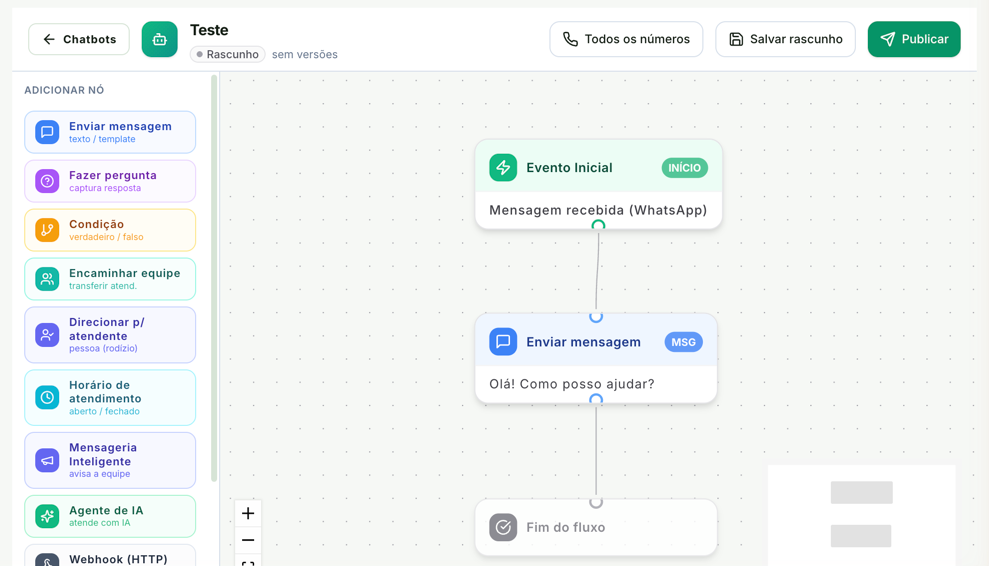Add a Direcionar p/ atendente node
The image size is (989, 566).
coord(110,335)
